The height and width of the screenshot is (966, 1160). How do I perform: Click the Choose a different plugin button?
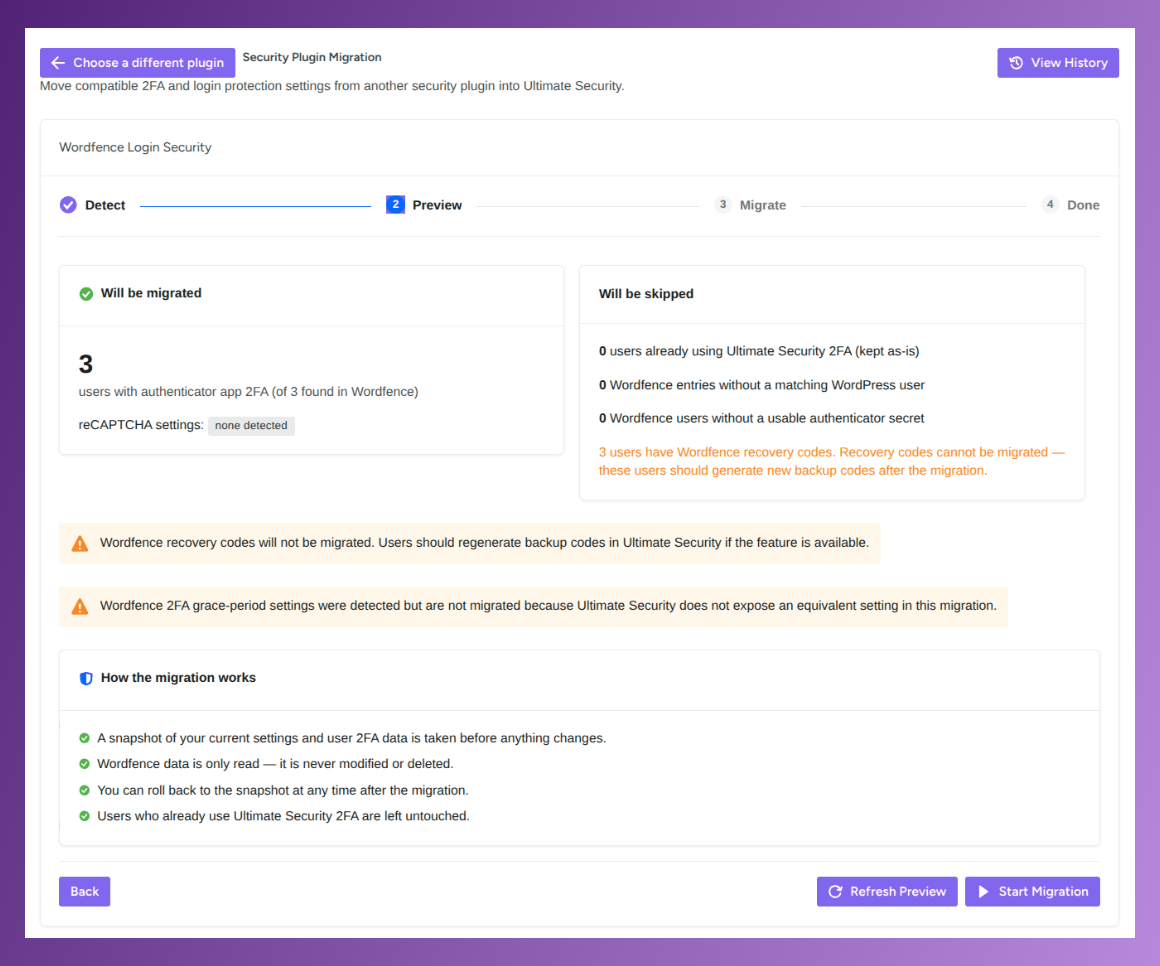pyautogui.click(x=138, y=63)
